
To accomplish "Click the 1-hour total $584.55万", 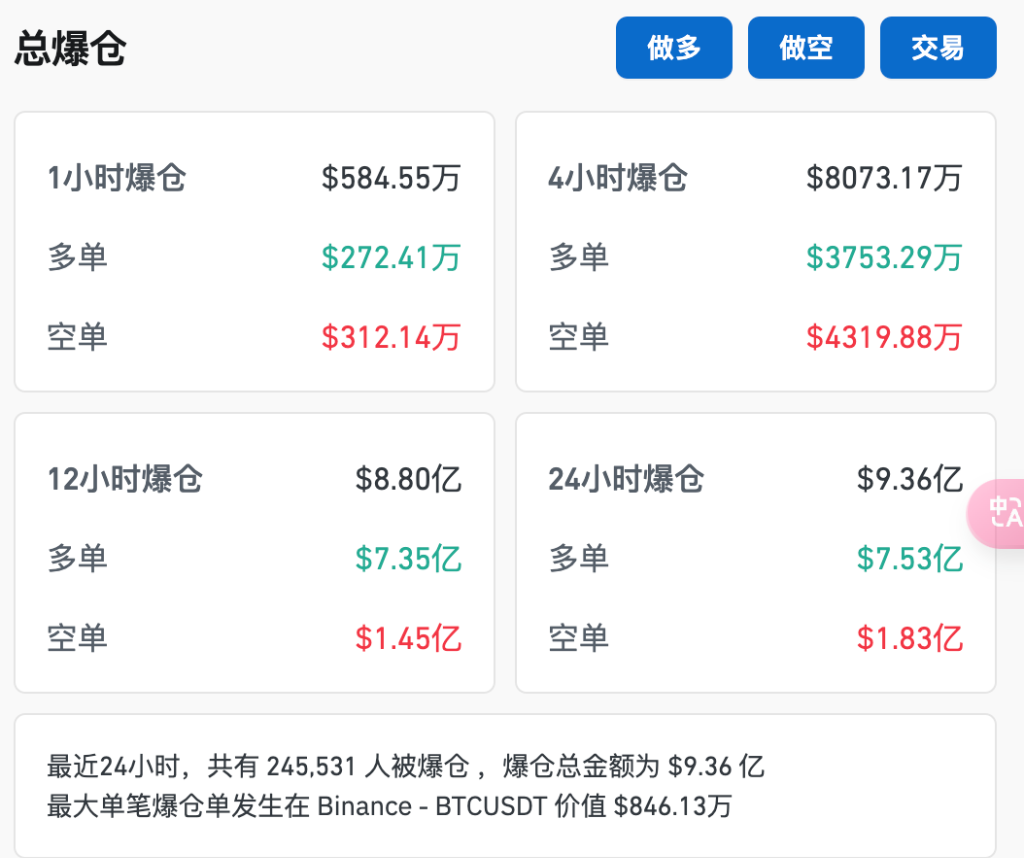I will tap(391, 178).
